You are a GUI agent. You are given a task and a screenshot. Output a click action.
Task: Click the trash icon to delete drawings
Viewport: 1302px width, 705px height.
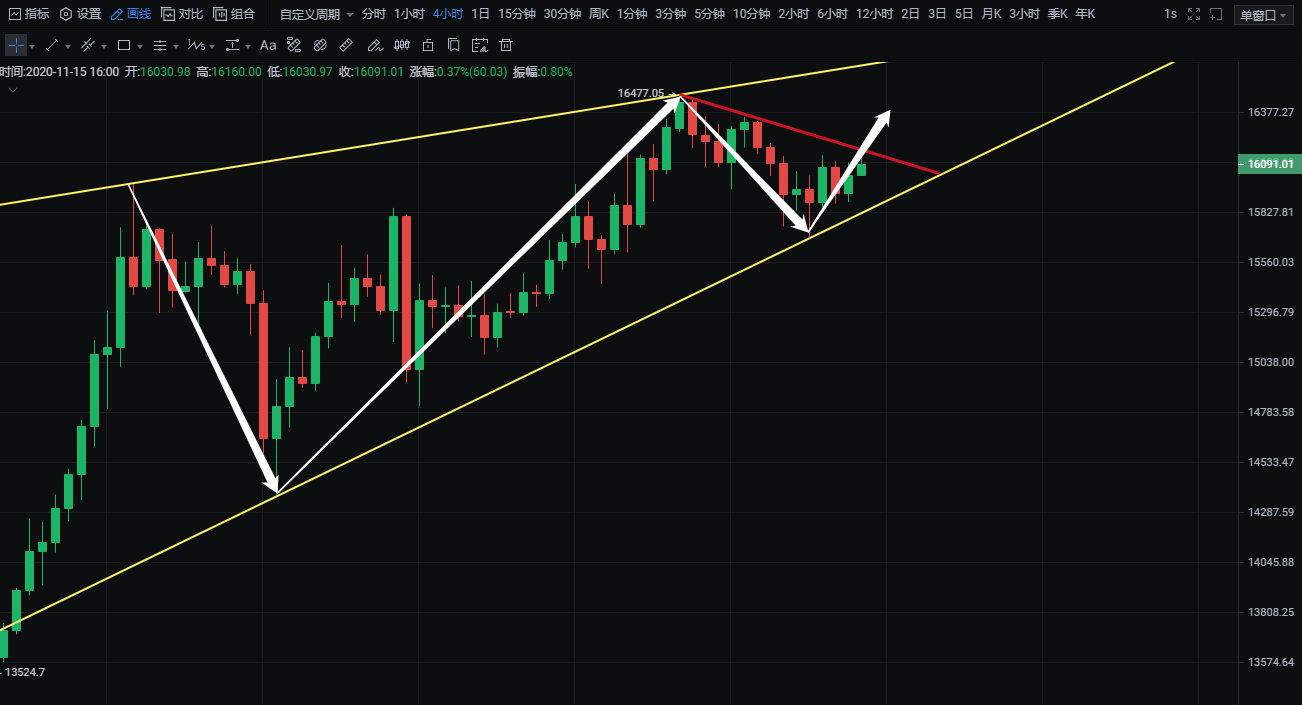506,45
